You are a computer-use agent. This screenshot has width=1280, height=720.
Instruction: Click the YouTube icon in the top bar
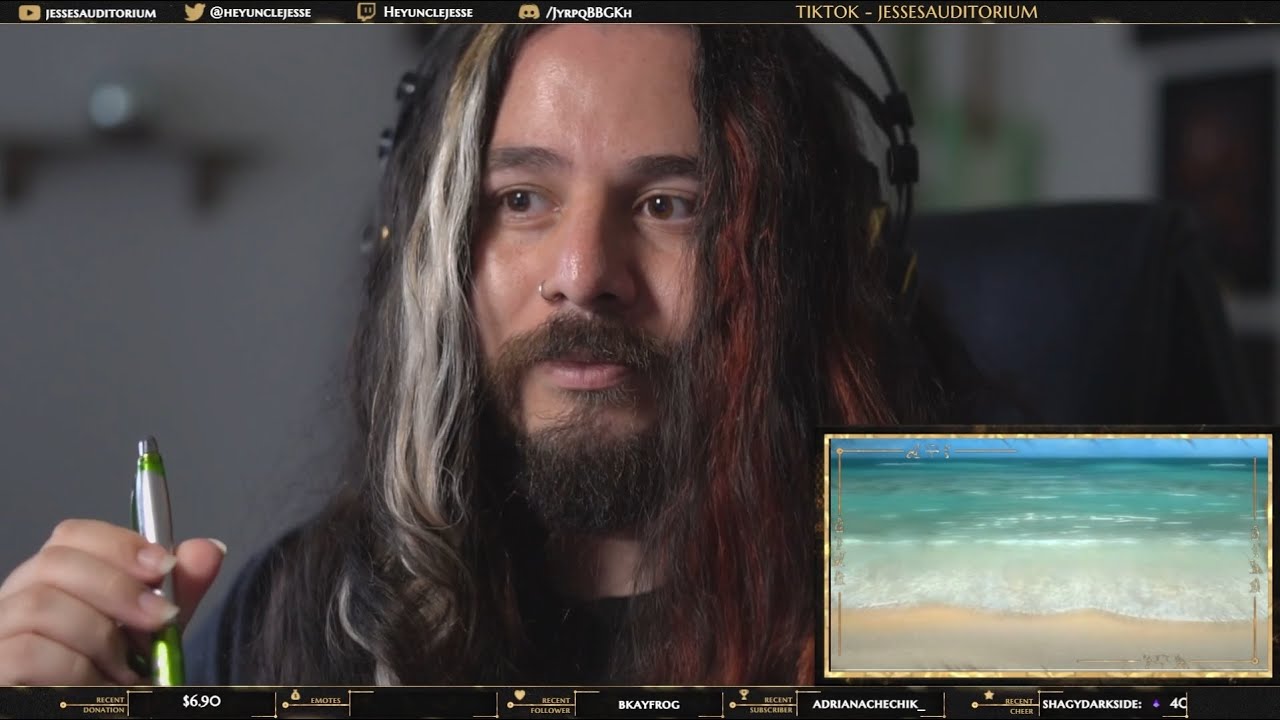[29, 12]
